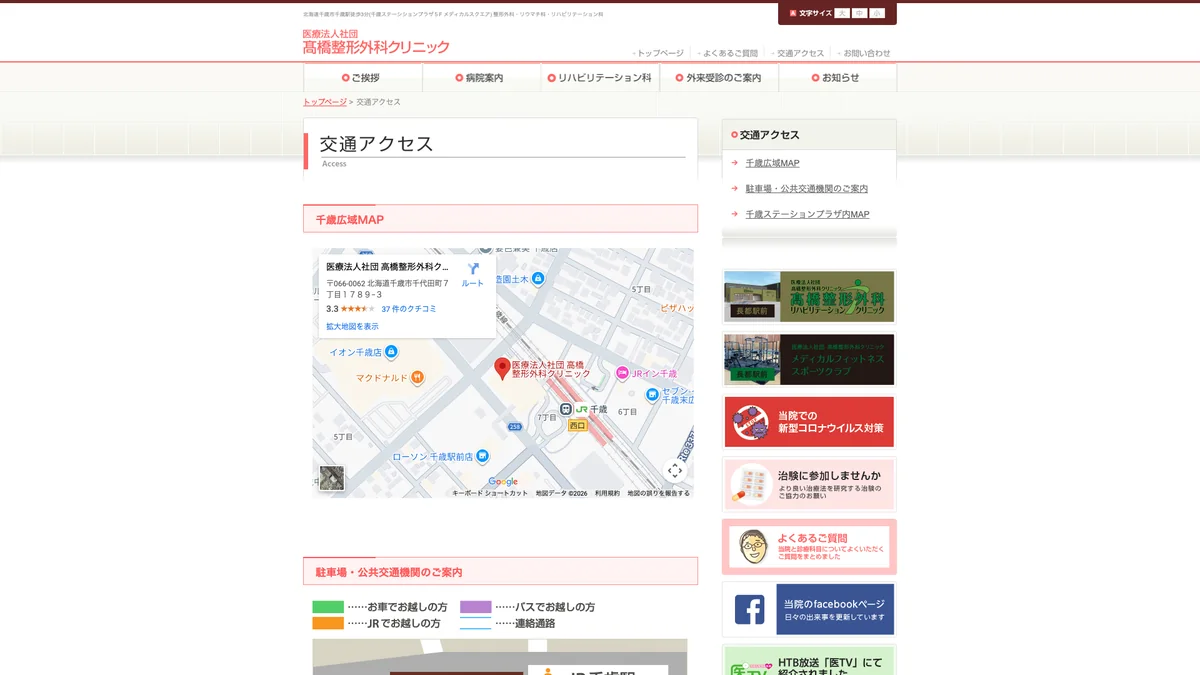Open the お知らせ navigation tab
The height and width of the screenshot is (675, 1200).
pos(837,78)
